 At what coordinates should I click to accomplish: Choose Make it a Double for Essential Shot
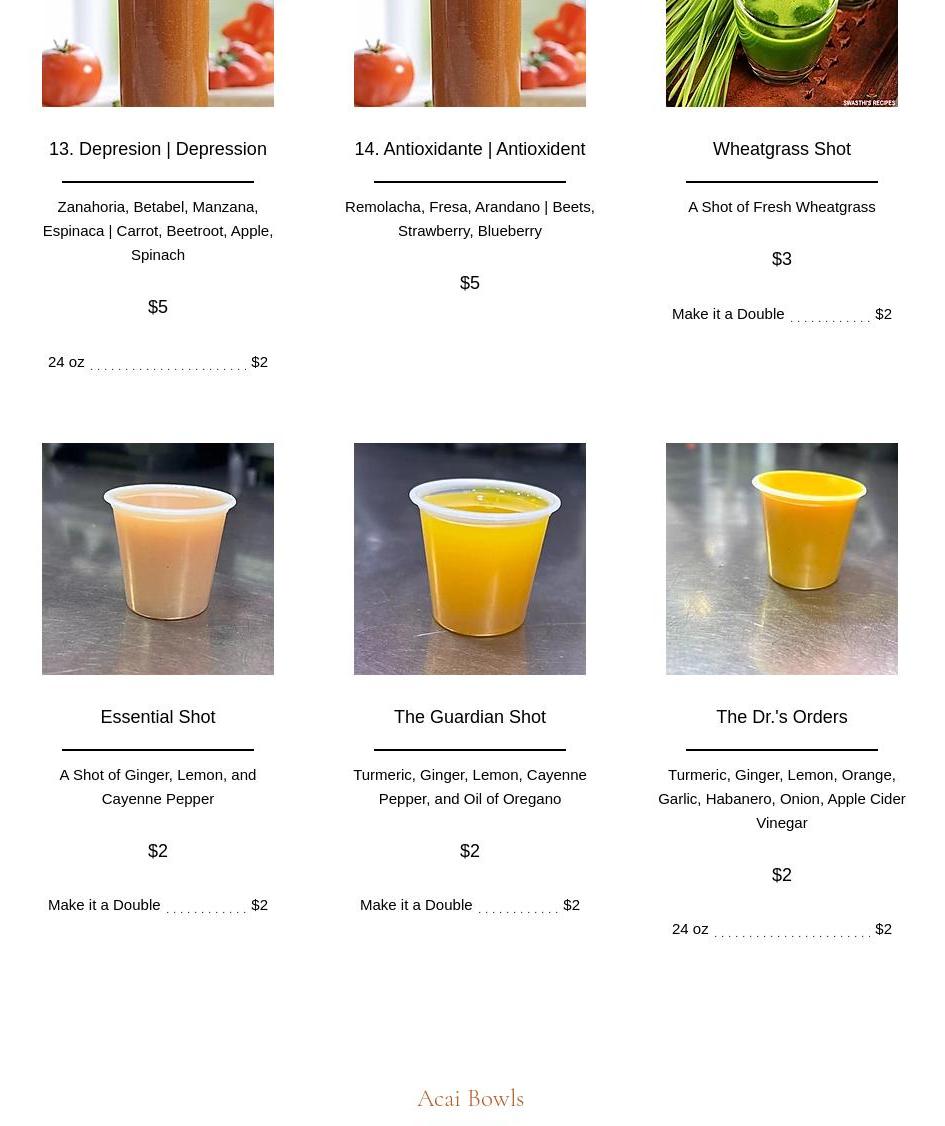[x=157, y=905]
